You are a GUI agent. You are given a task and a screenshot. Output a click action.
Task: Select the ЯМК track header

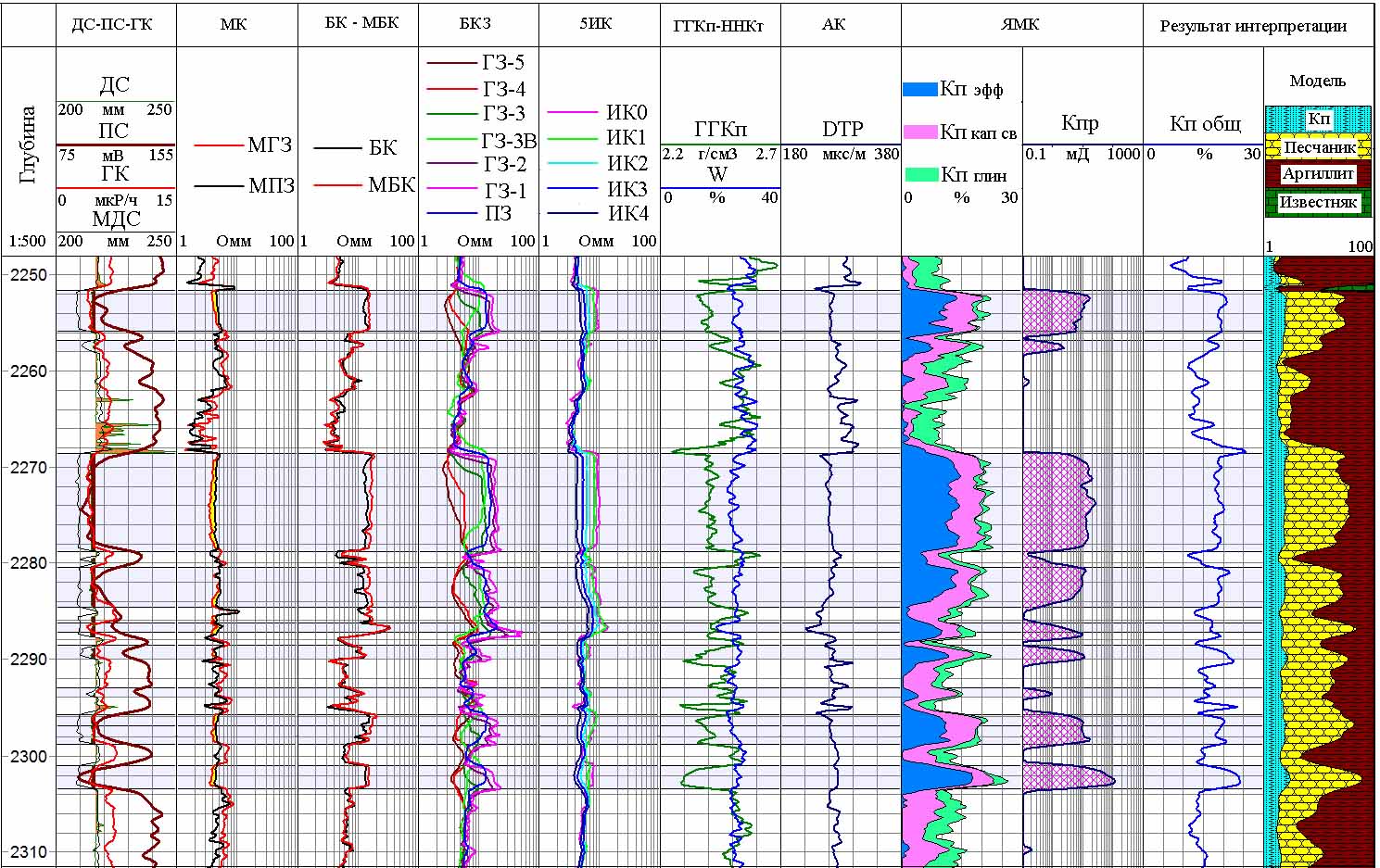pos(1019,24)
